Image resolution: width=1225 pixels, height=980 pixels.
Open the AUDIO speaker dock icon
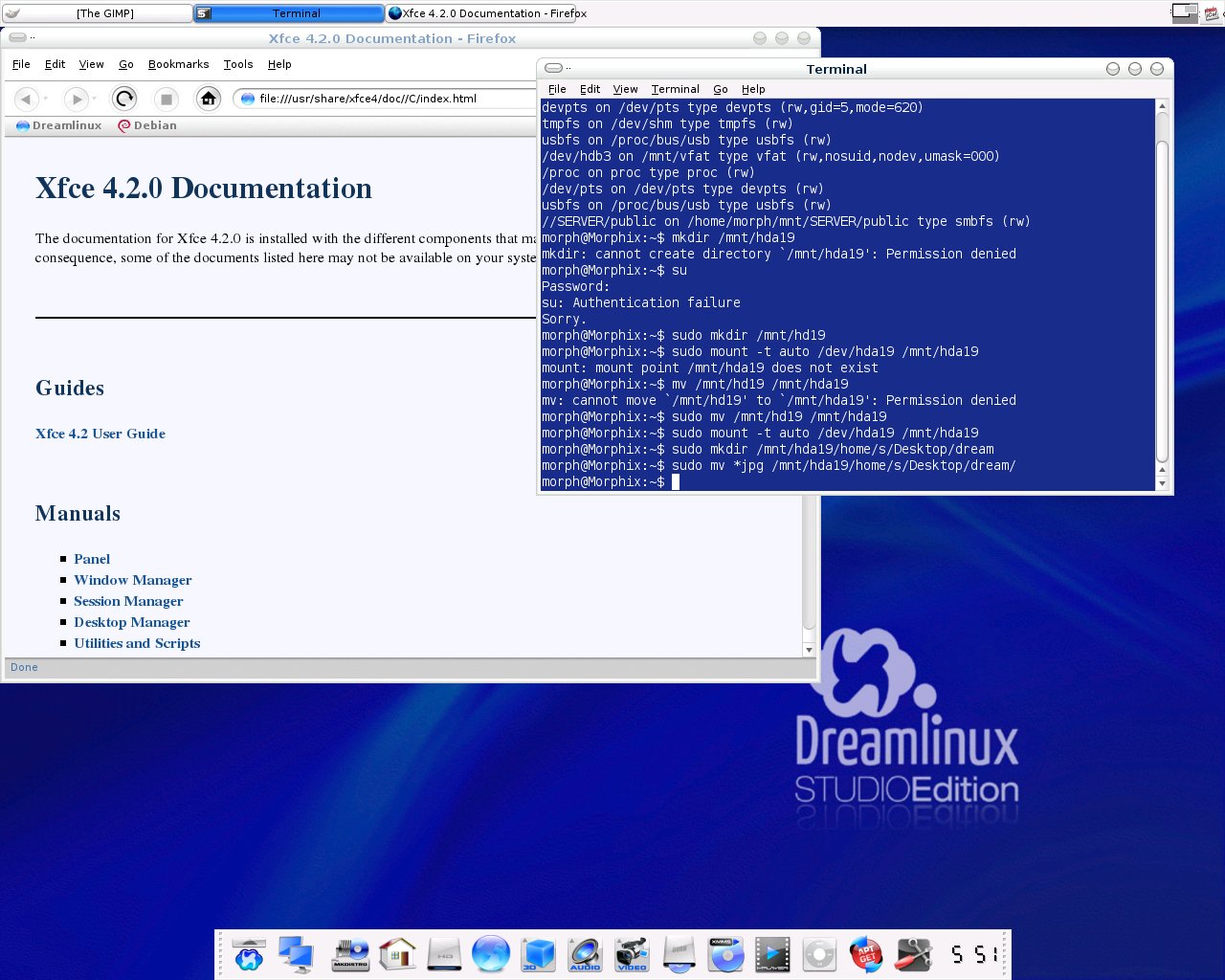coord(585,954)
